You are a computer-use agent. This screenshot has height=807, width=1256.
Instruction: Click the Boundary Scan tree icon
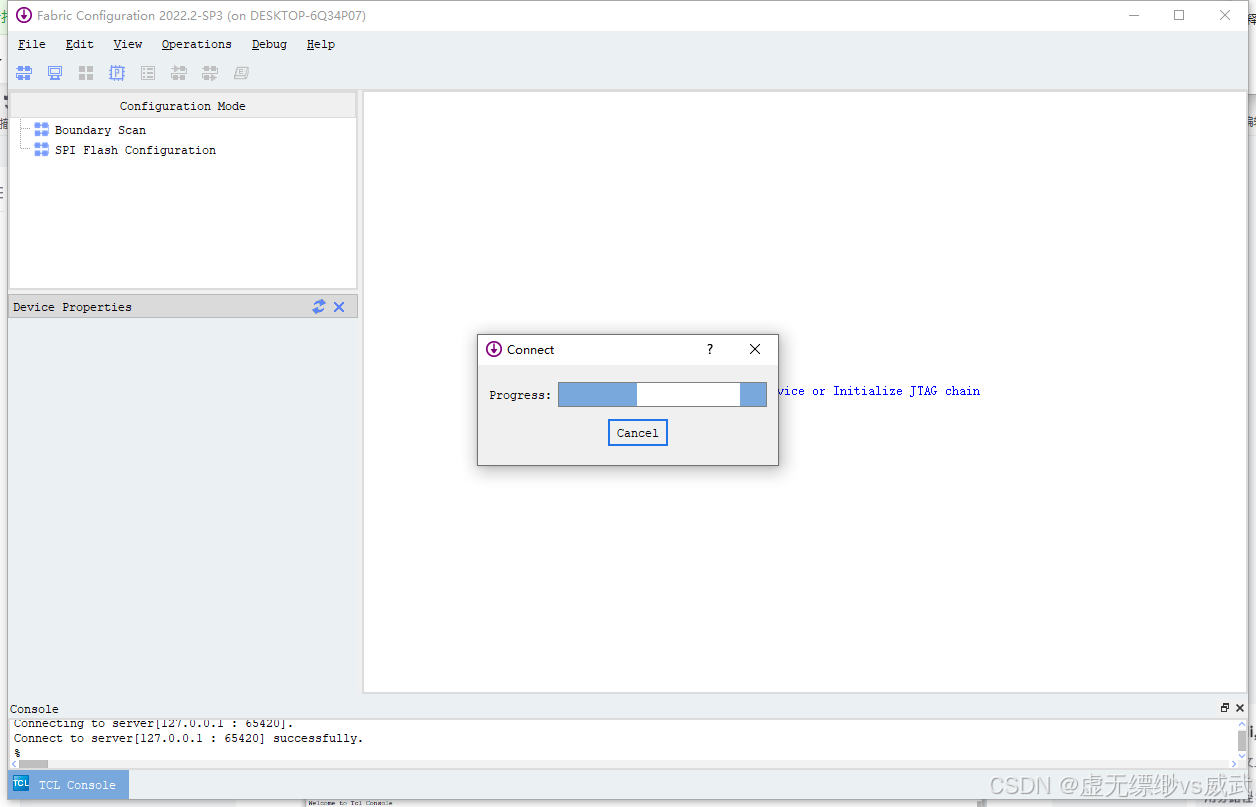41,130
